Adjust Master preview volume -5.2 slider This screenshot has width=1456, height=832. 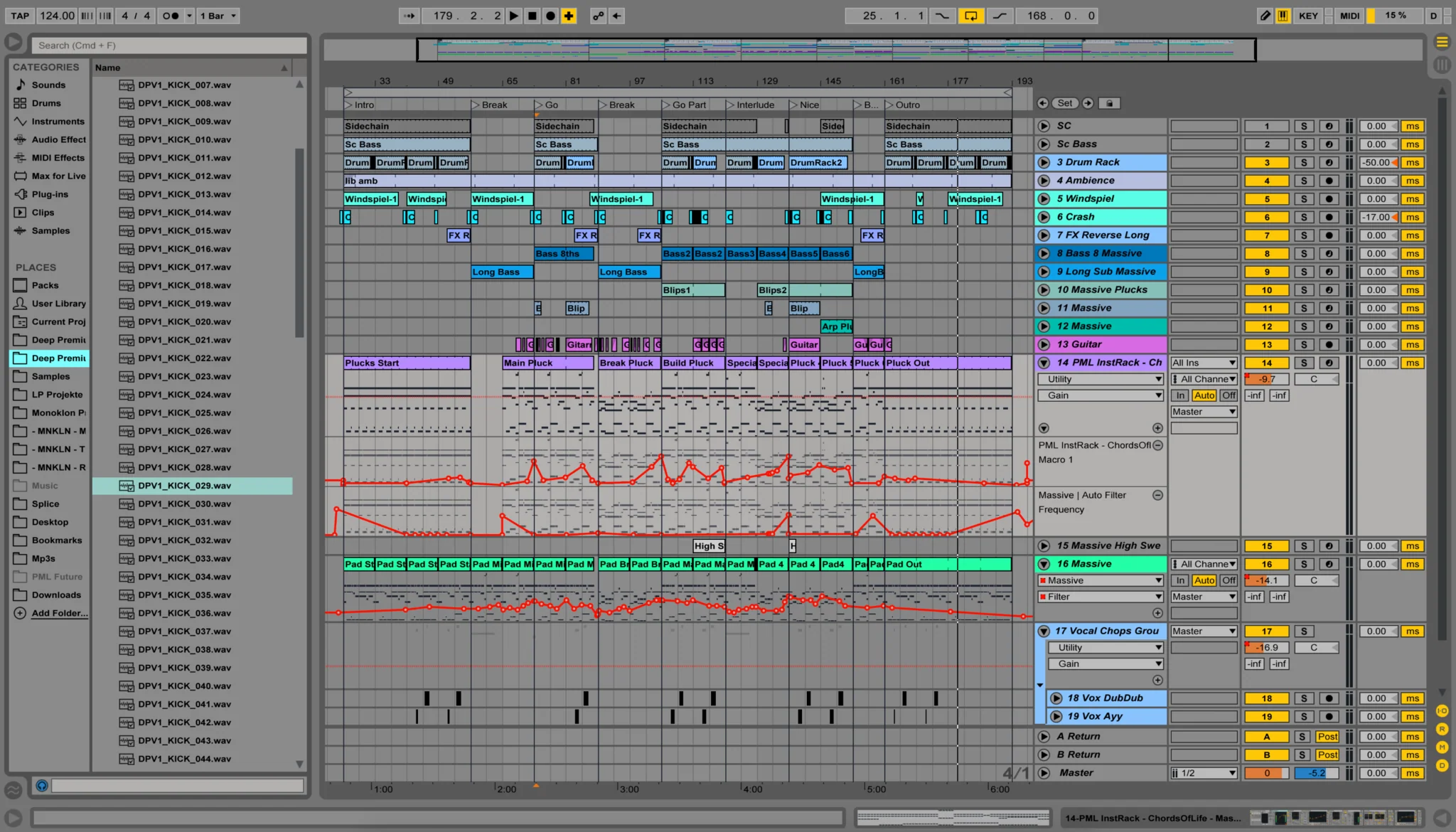click(x=1316, y=773)
